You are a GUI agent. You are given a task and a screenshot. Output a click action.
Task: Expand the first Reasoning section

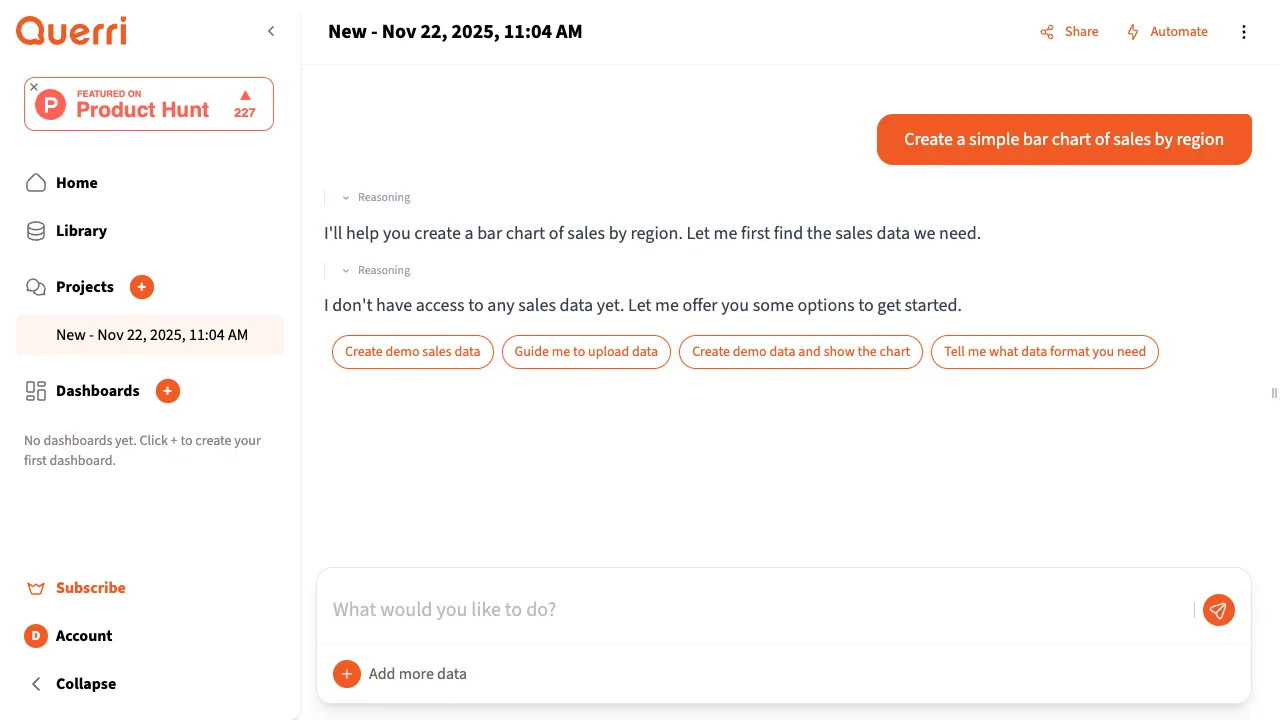click(x=376, y=198)
